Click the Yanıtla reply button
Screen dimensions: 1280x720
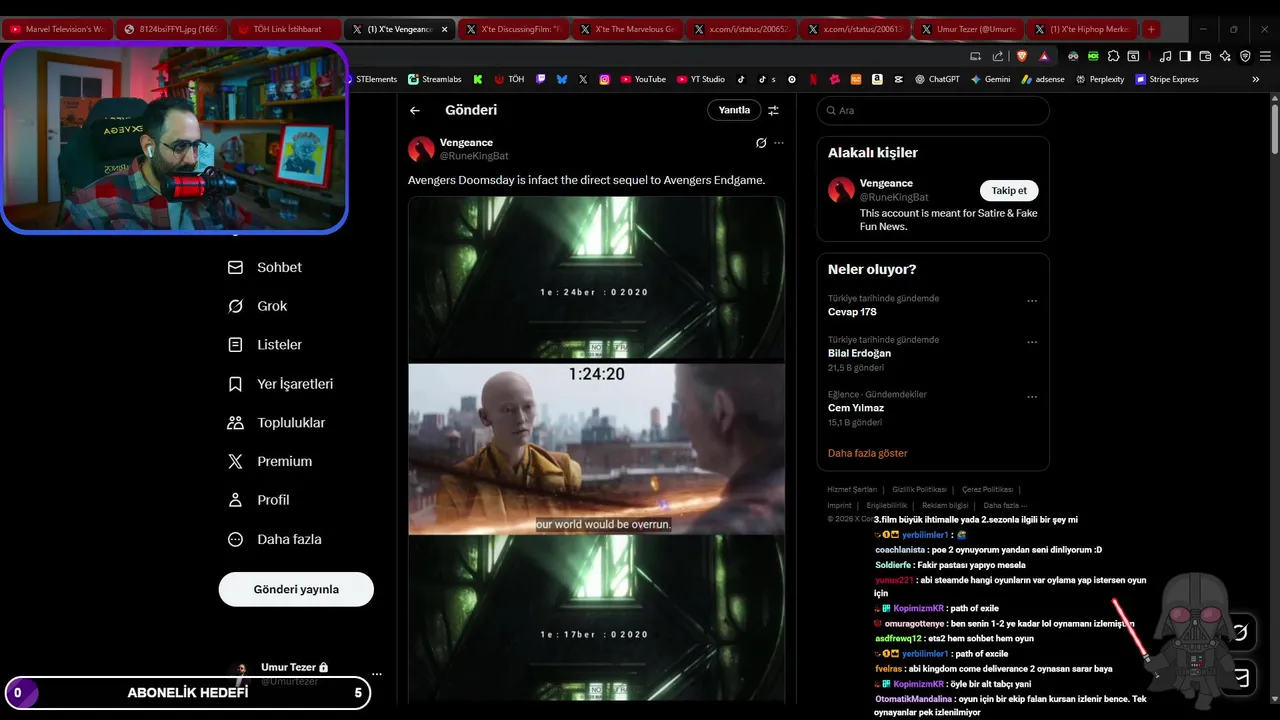[734, 110]
